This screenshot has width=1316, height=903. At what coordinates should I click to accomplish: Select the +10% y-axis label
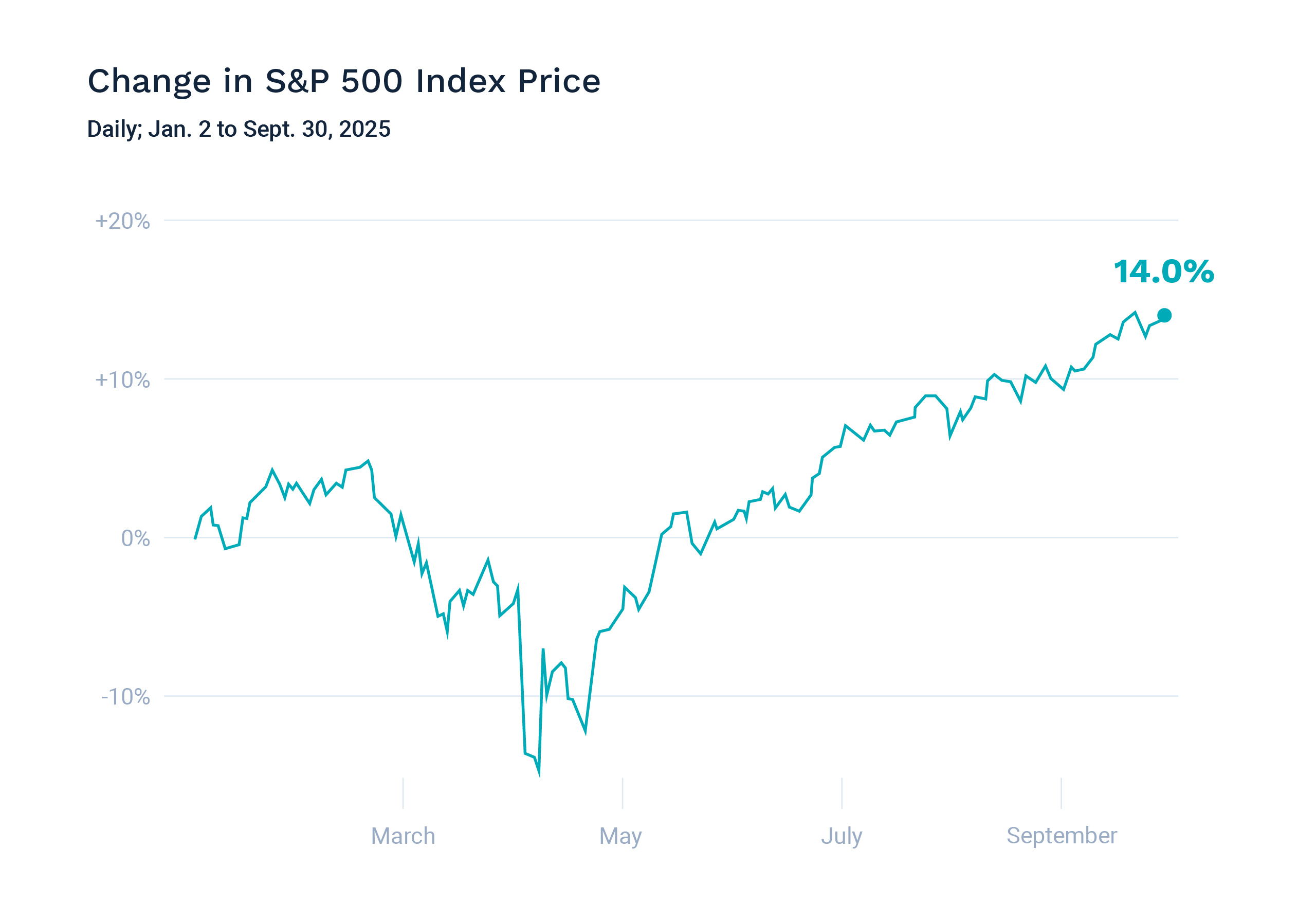[x=122, y=380]
